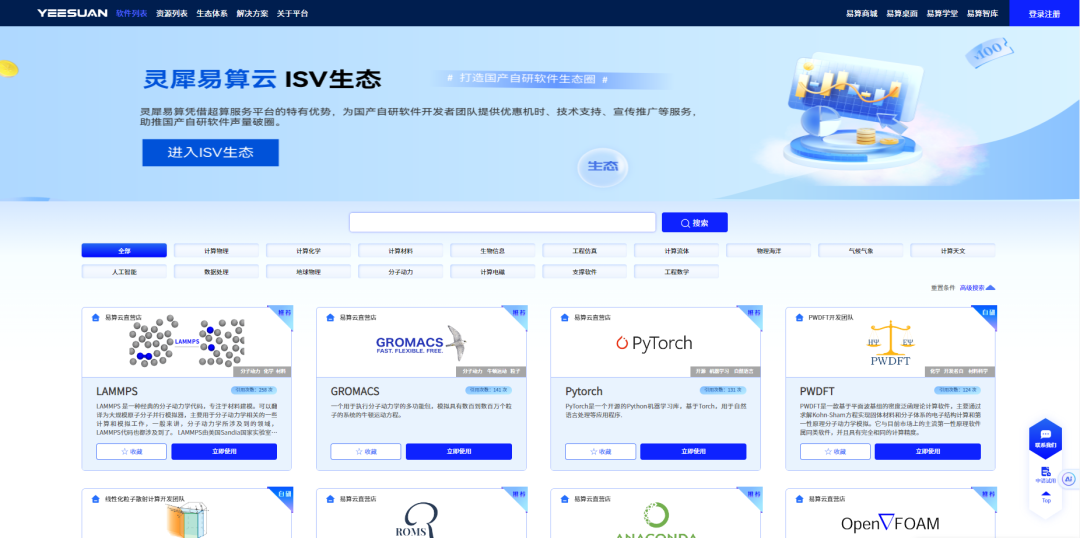The image size is (1080, 538).
Task: Select the 气候气象 category filter
Action: click(x=861, y=251)
